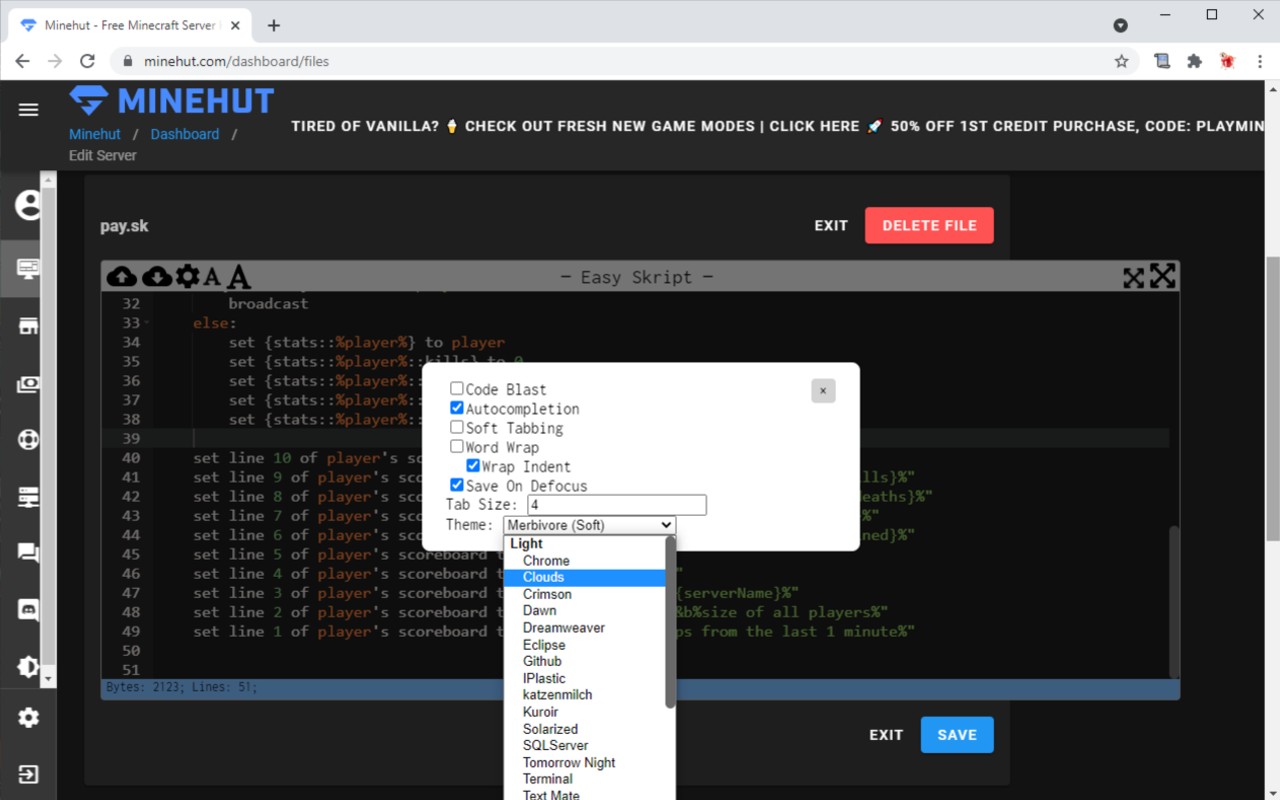This screenshot has height=800, width=1280.
Task: Open the Chrome extensions puzzle icon
Action: tap(1194, 61)
